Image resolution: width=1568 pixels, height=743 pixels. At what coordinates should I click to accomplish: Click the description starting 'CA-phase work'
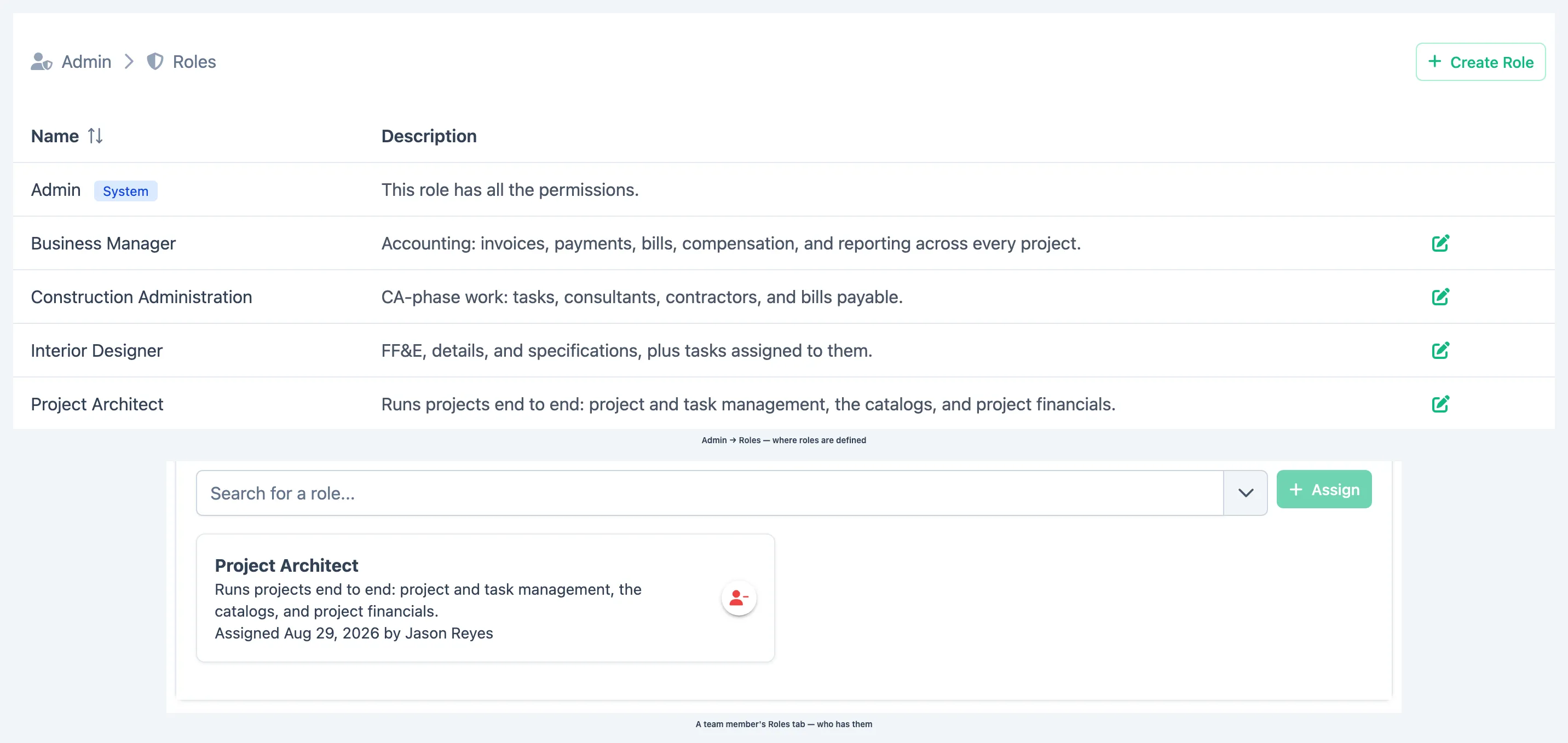tap(642, 297)
